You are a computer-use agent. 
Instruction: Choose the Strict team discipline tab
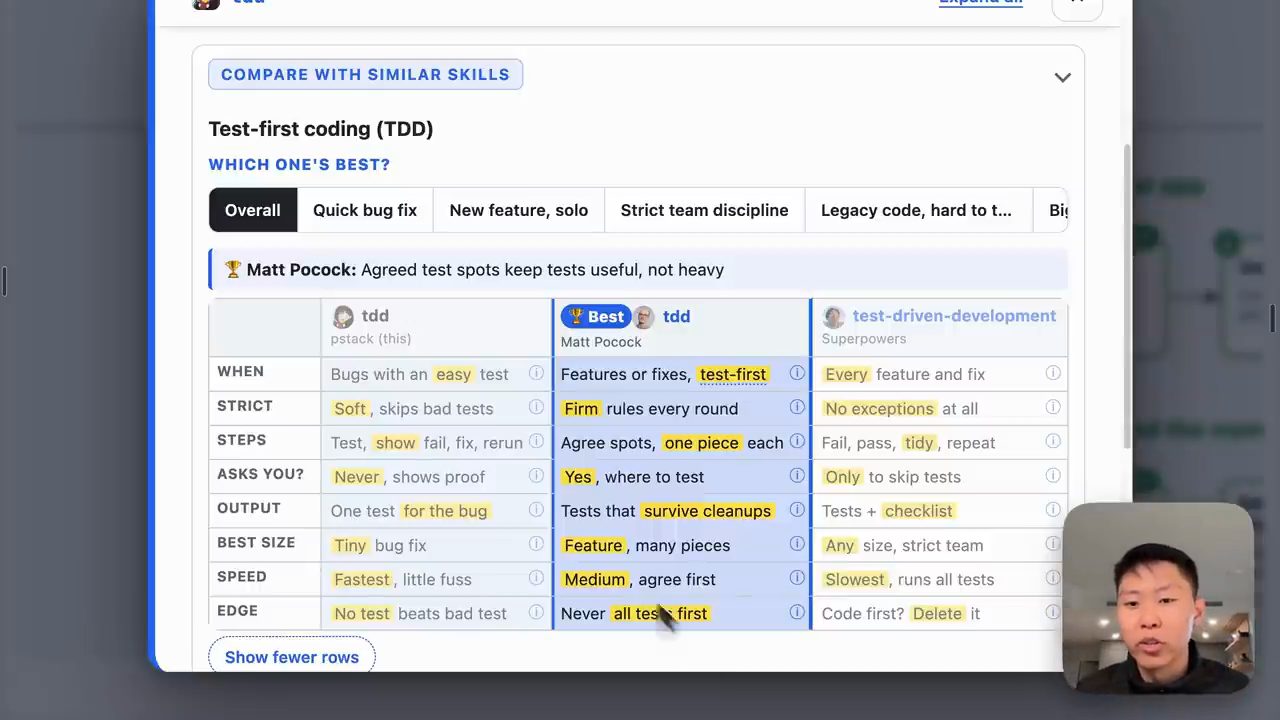coord(704,210)
